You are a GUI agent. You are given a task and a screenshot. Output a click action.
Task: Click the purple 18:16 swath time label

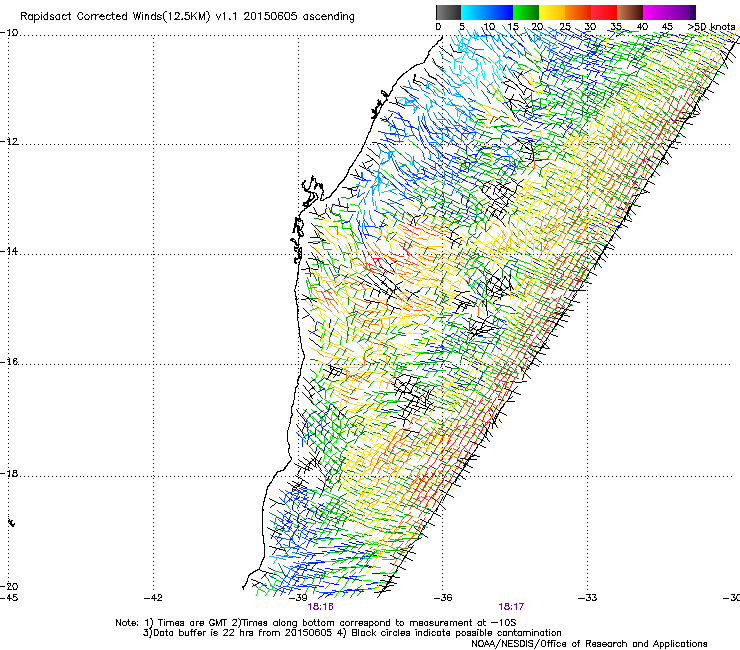[x=320, y=607]
